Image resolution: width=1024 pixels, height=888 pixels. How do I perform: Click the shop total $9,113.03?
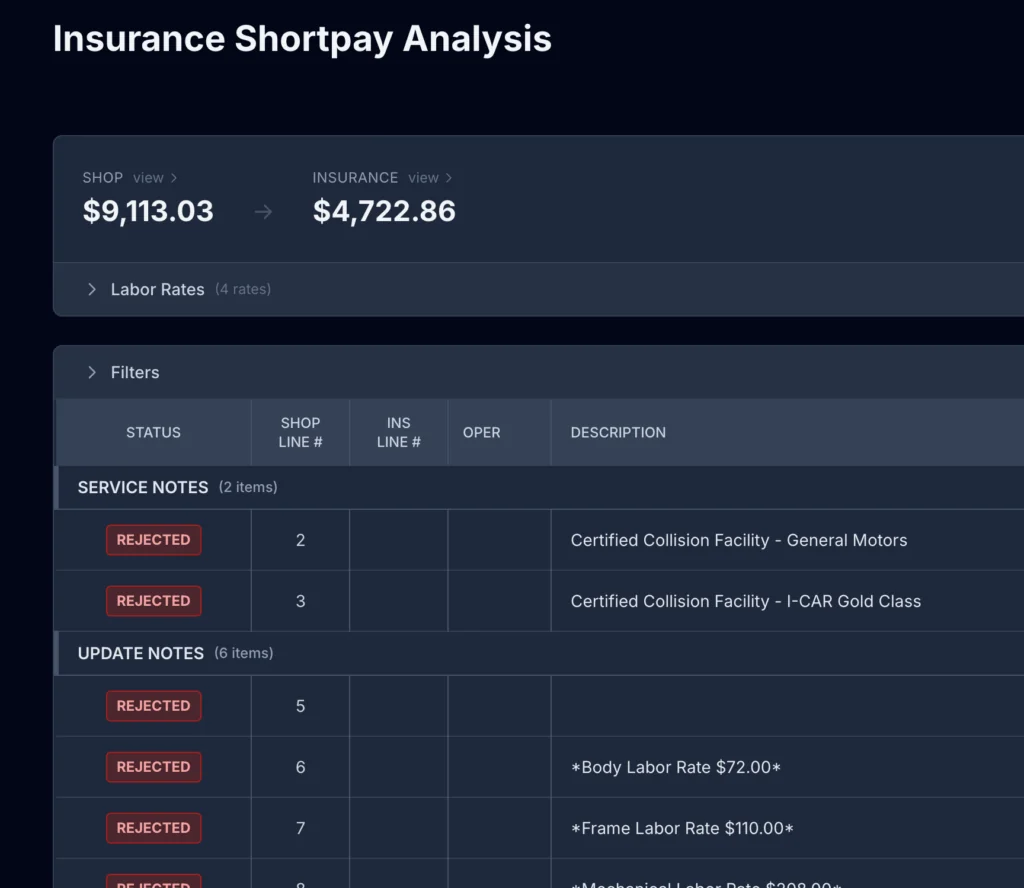point(148,211)
